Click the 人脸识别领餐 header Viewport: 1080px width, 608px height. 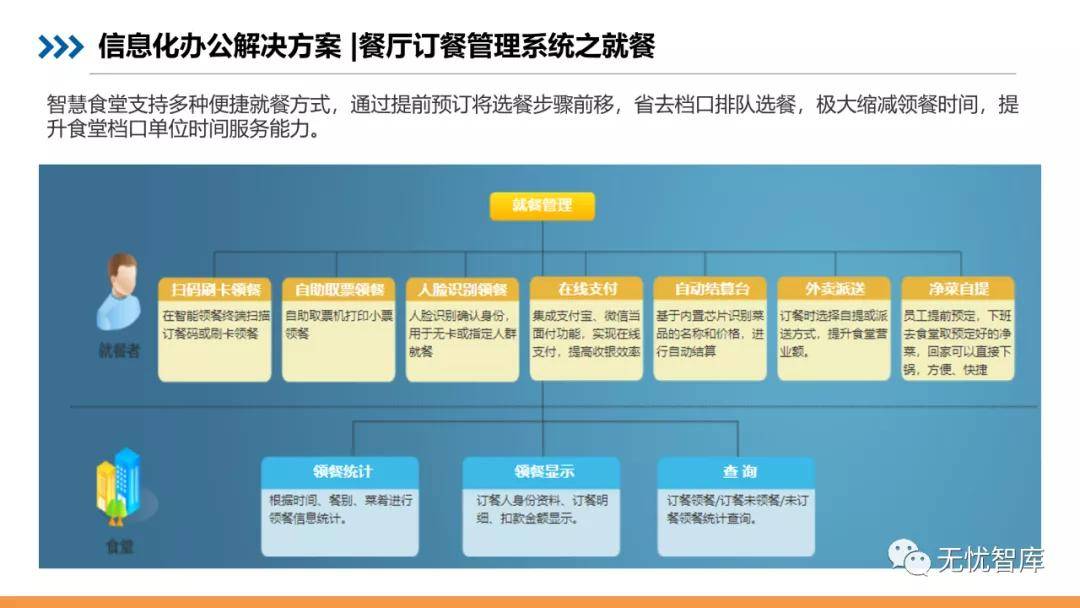[x=462, y=289]
